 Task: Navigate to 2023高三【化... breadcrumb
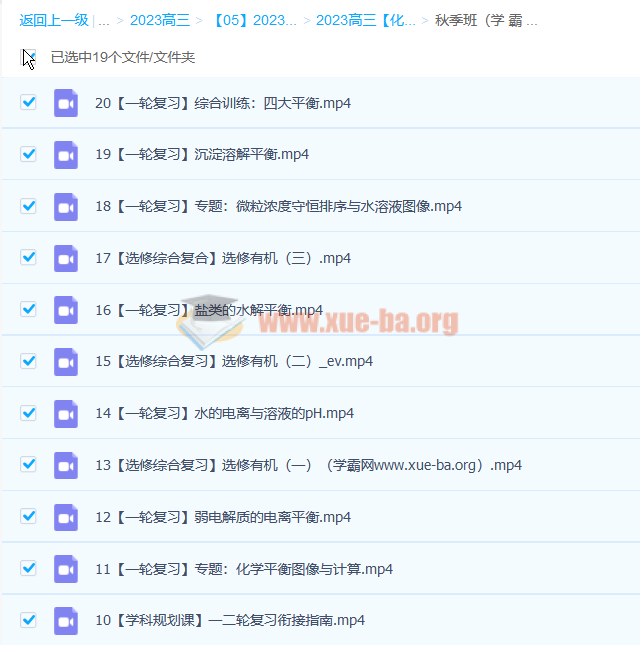(x=365, y=20)
